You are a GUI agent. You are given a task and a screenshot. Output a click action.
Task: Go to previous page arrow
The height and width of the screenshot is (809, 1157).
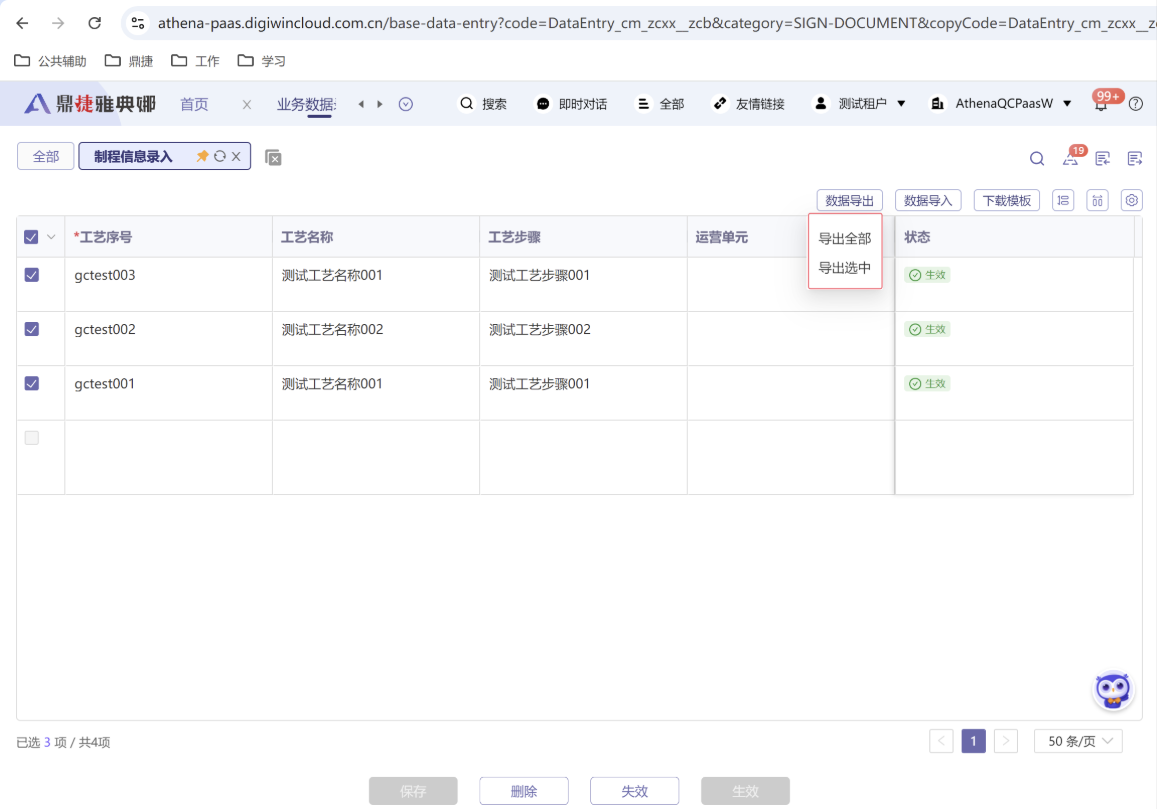coord(941,741)
